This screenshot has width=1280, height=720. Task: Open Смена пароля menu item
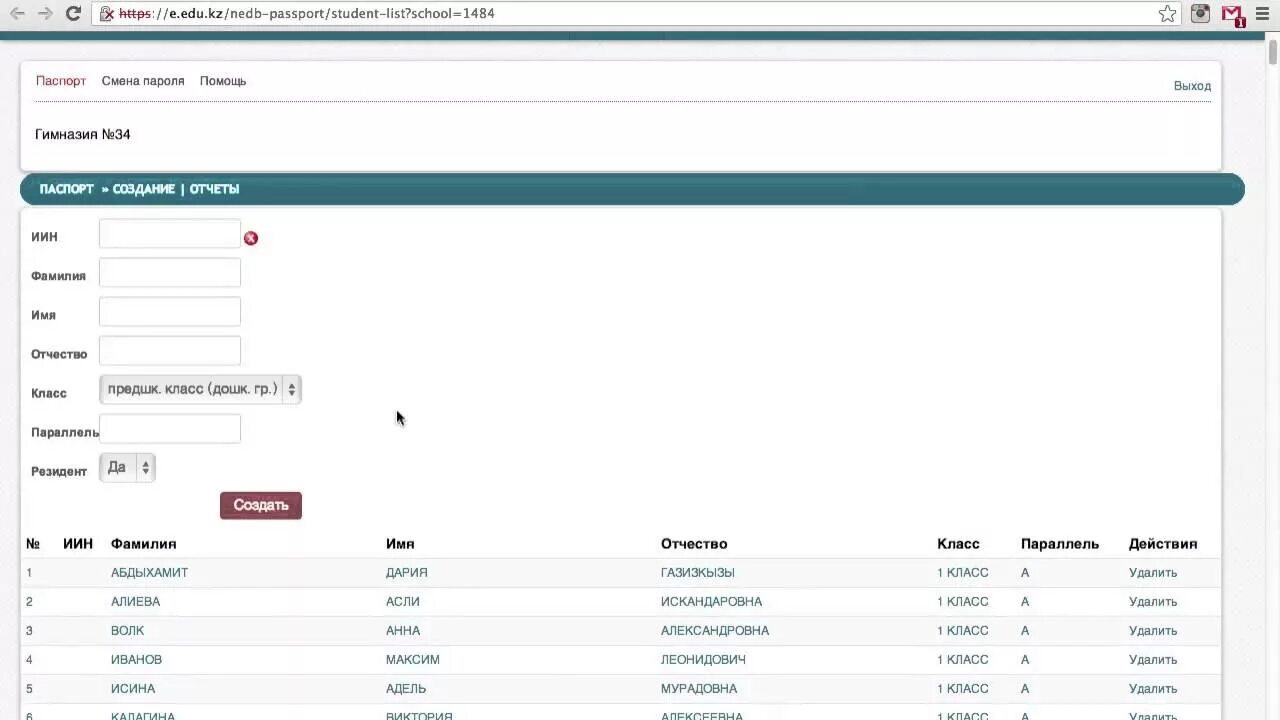[x=143, y=81]
